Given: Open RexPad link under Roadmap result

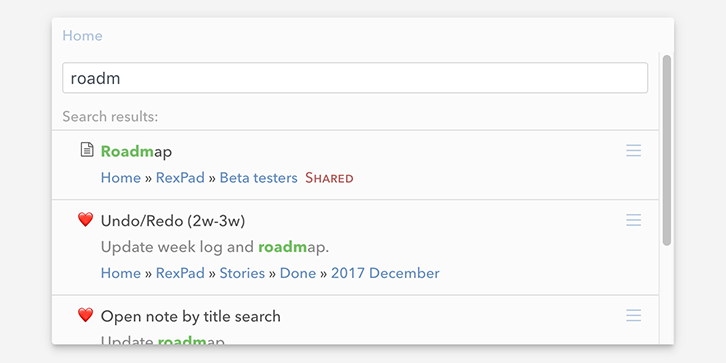Looking at the screenshot, I should click(180, 178).
